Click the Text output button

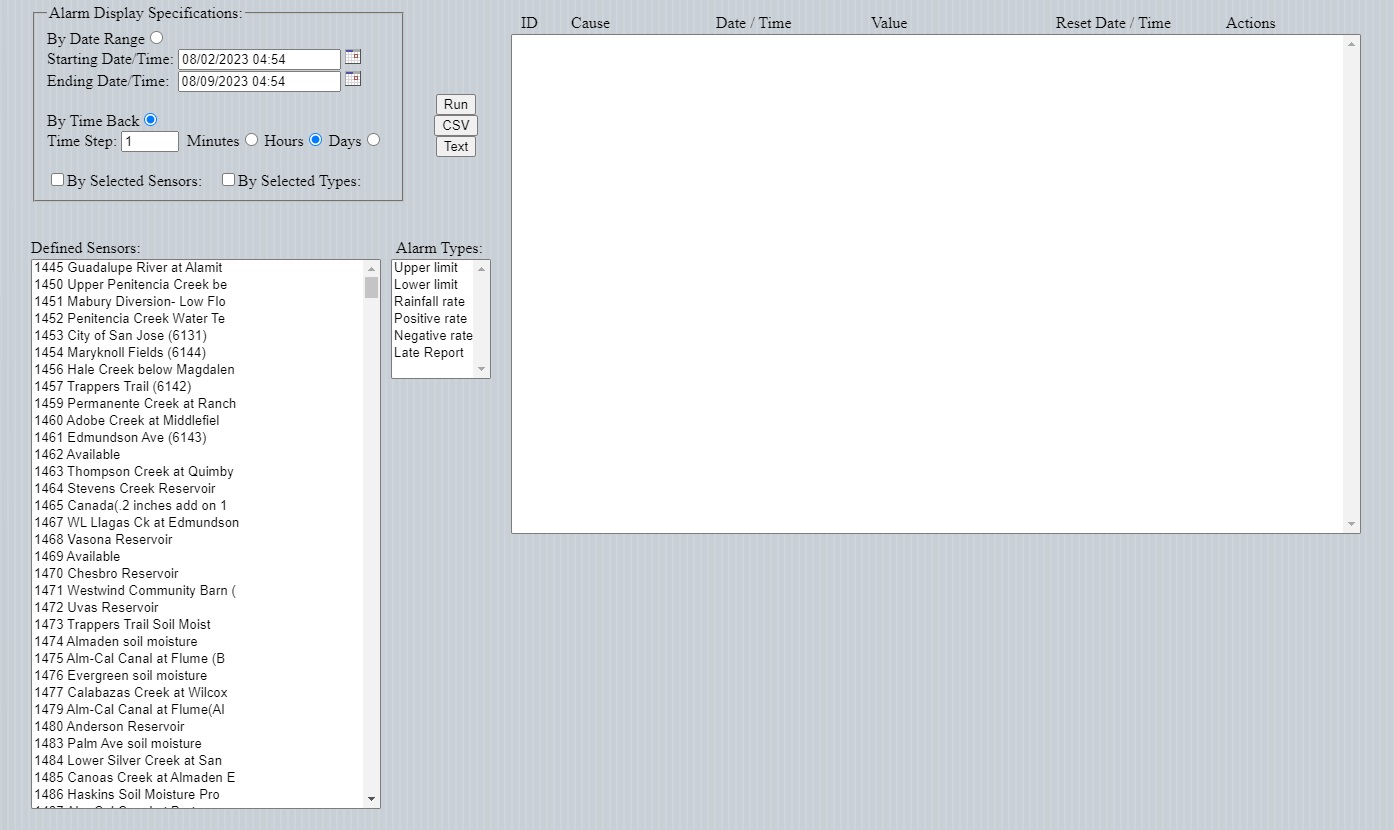click(455, 146)
